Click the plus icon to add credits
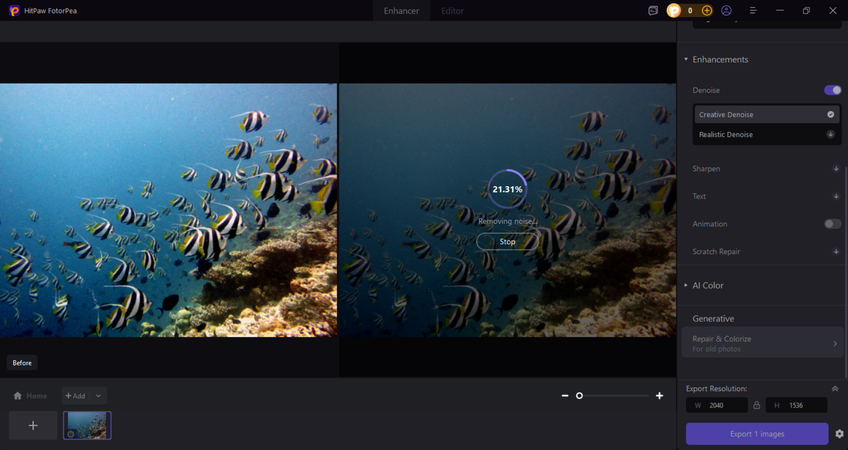The height and width of the screenshot is (450, 848). [x=707, y=10]
